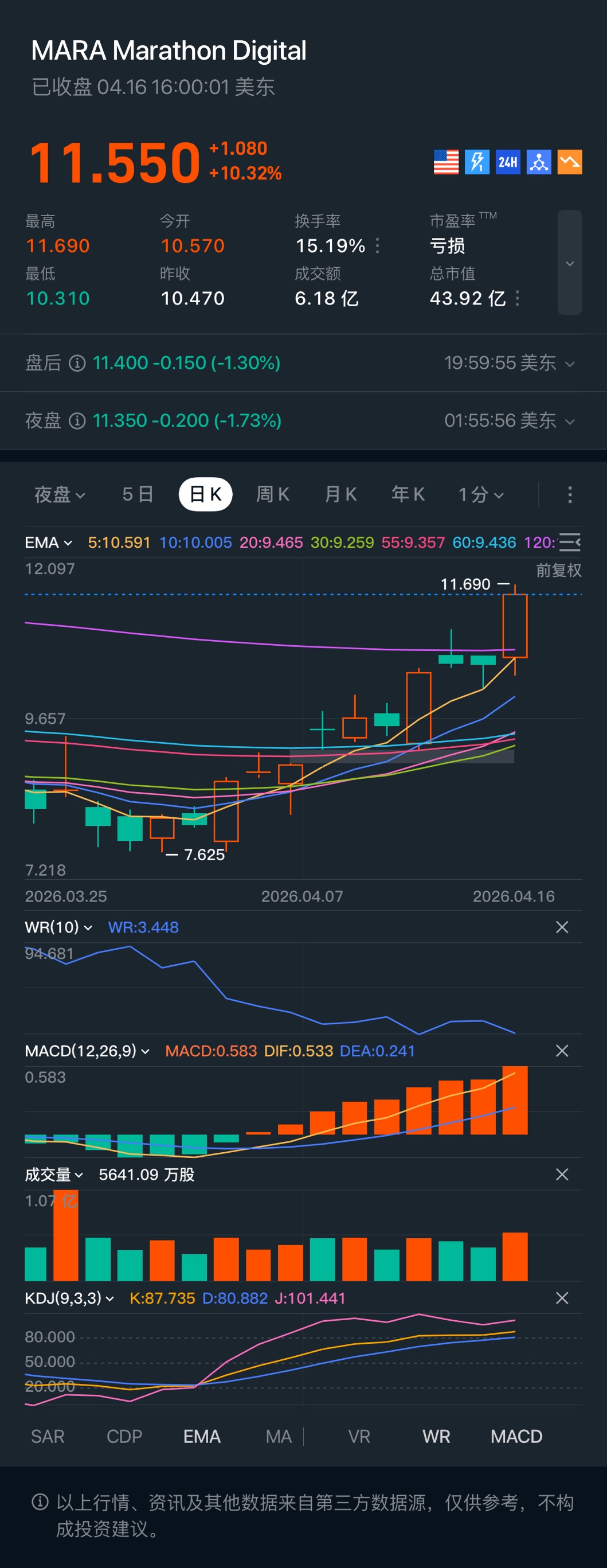Viewport: 607px width, 1568px height.
Task: Tap the EMA 60:9.436 legend value
Action: [484, 543]
